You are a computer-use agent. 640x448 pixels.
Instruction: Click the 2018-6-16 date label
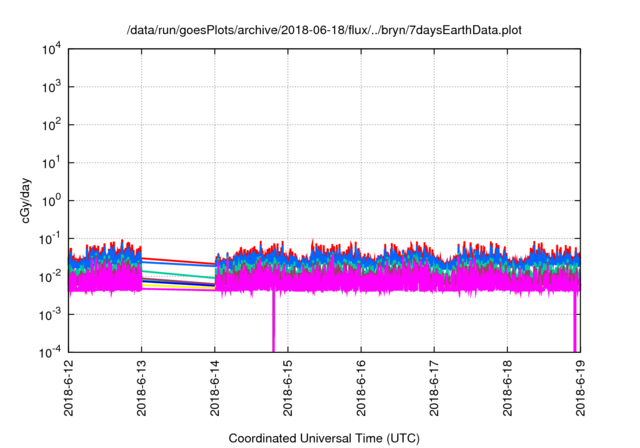coord(361,388)
